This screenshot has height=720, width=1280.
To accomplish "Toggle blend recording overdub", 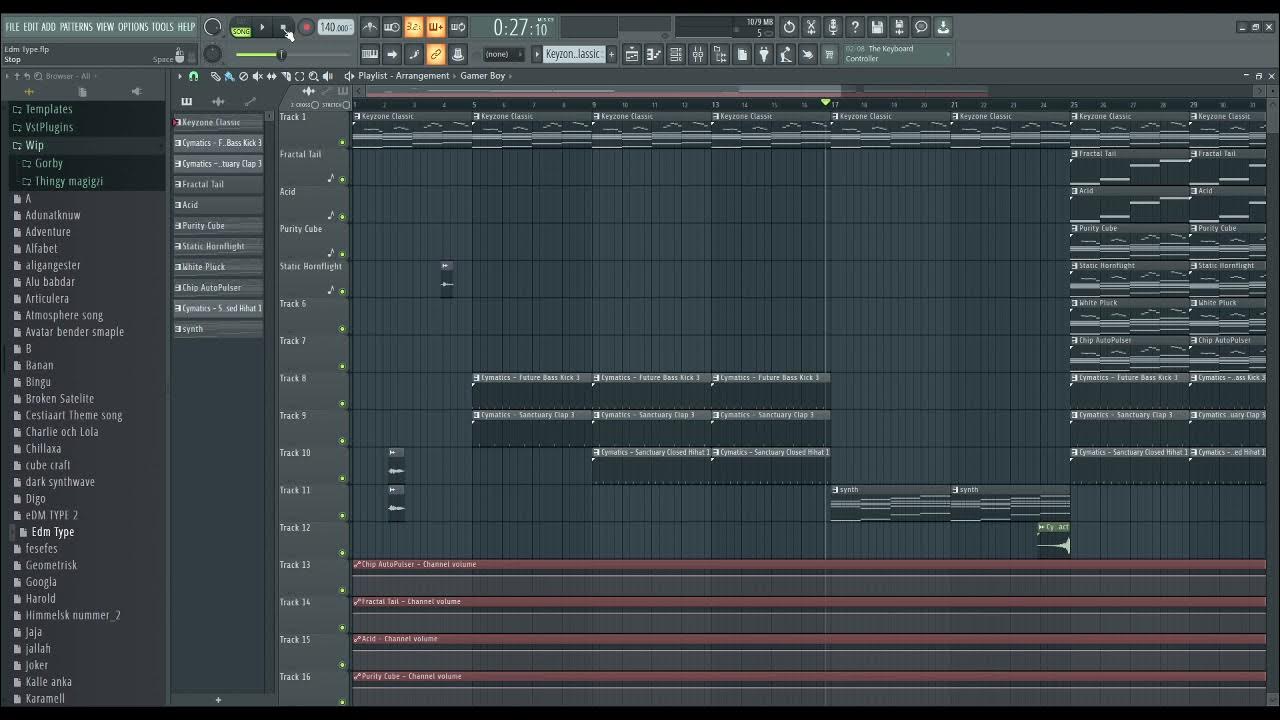I will coord(436,27).
